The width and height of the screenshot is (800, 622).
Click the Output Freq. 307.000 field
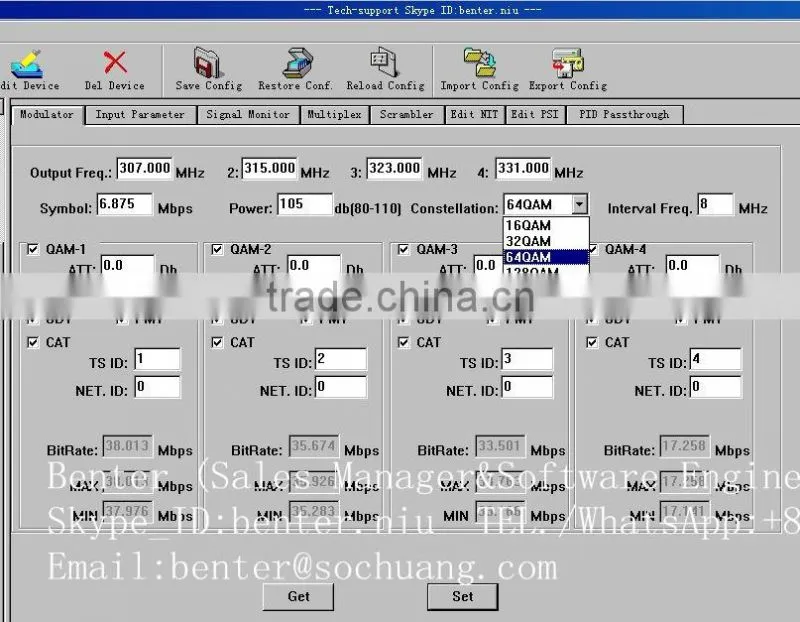(x=144, y=168)
